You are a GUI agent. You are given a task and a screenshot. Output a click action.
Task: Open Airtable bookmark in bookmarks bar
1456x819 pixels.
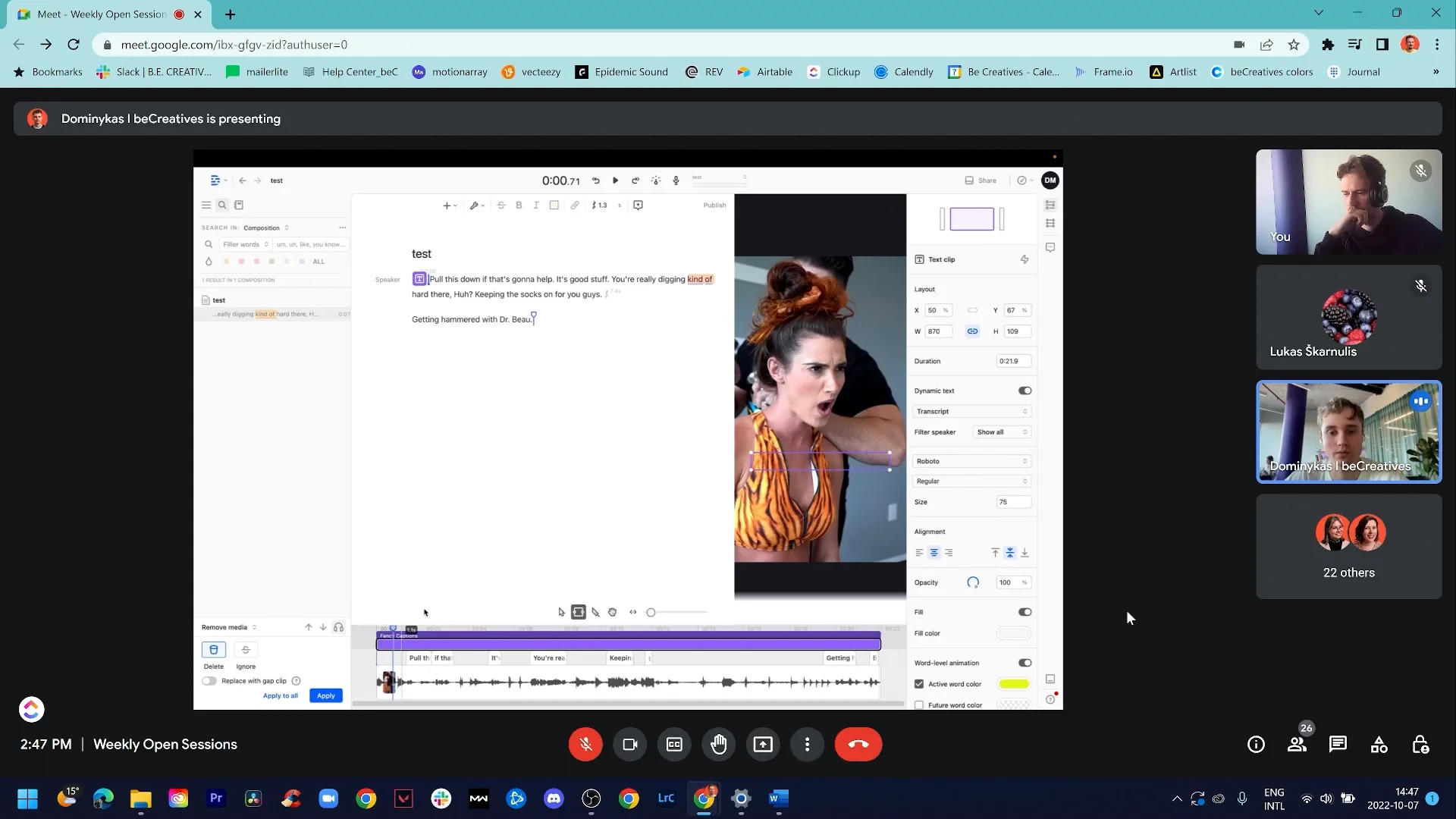[x=764, y=72]
